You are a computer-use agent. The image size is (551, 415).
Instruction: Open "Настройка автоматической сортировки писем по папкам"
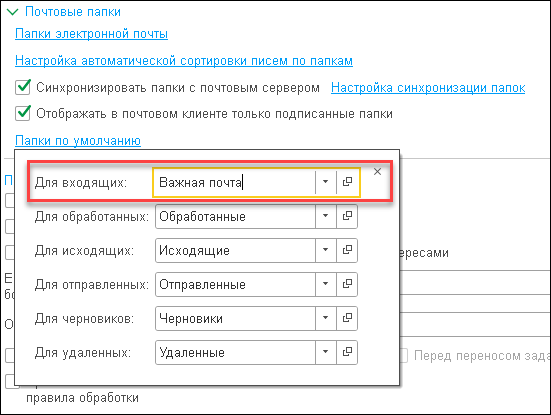coord(184,60)
